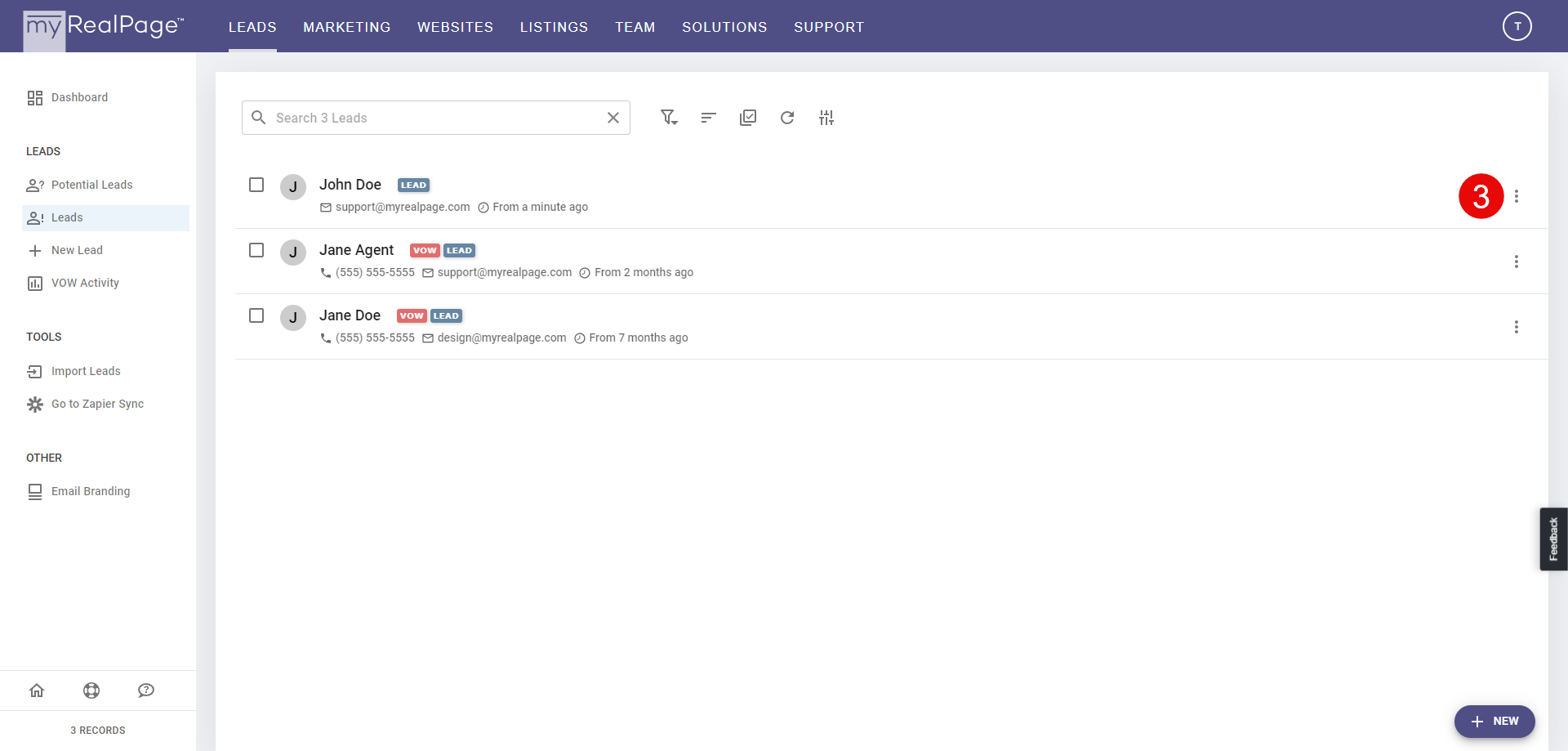Click Jane Agent's phone number
The width and height of the screenshot is (1568, 751).
[x=375, y=272]
